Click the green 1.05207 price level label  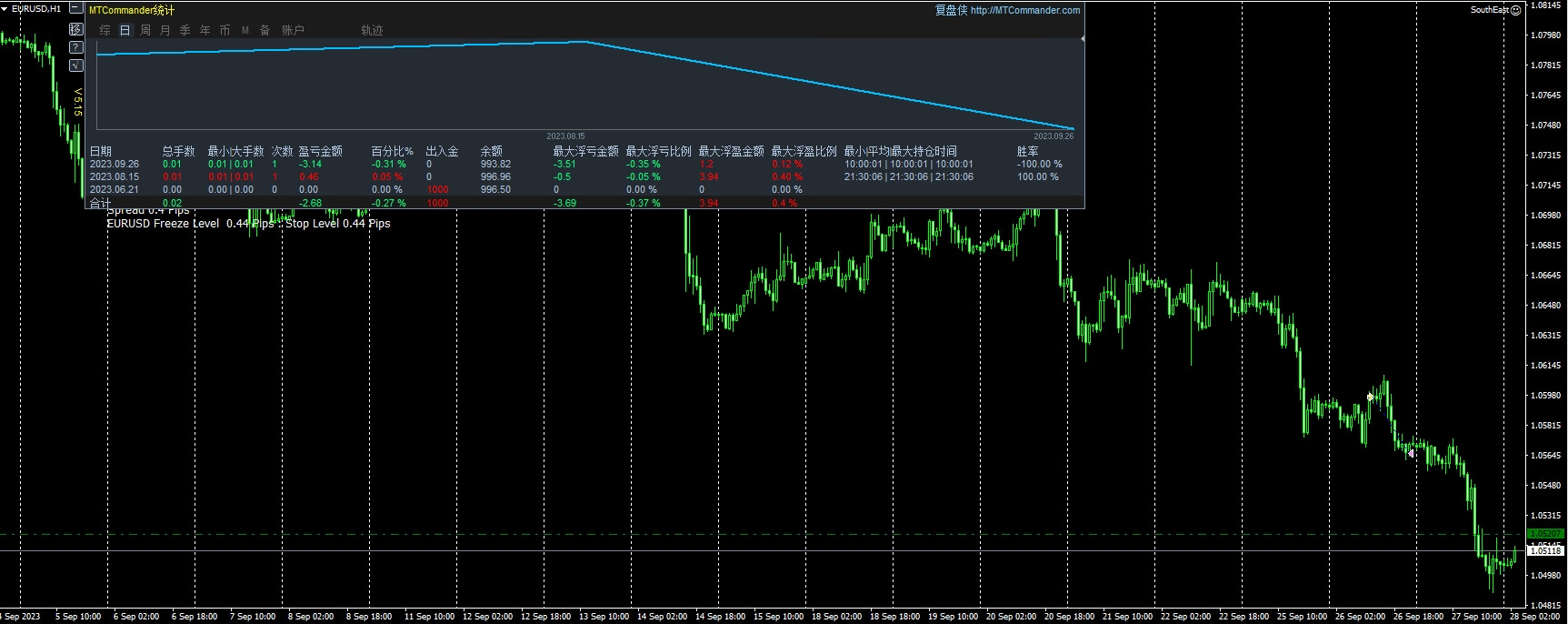click(x=1546, y=534)
